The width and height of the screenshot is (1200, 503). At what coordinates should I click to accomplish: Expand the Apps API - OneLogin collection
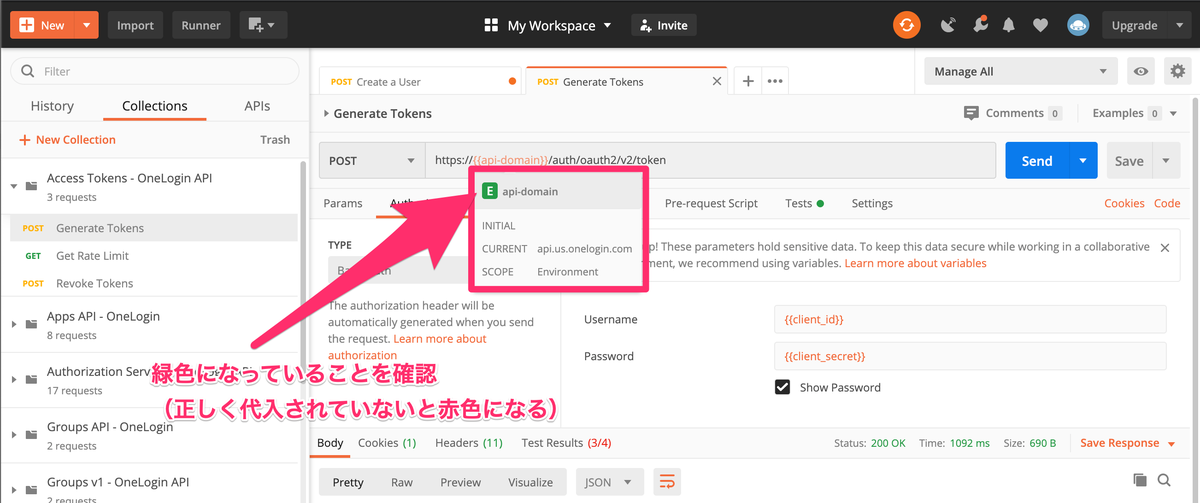[x=13, y=324]
